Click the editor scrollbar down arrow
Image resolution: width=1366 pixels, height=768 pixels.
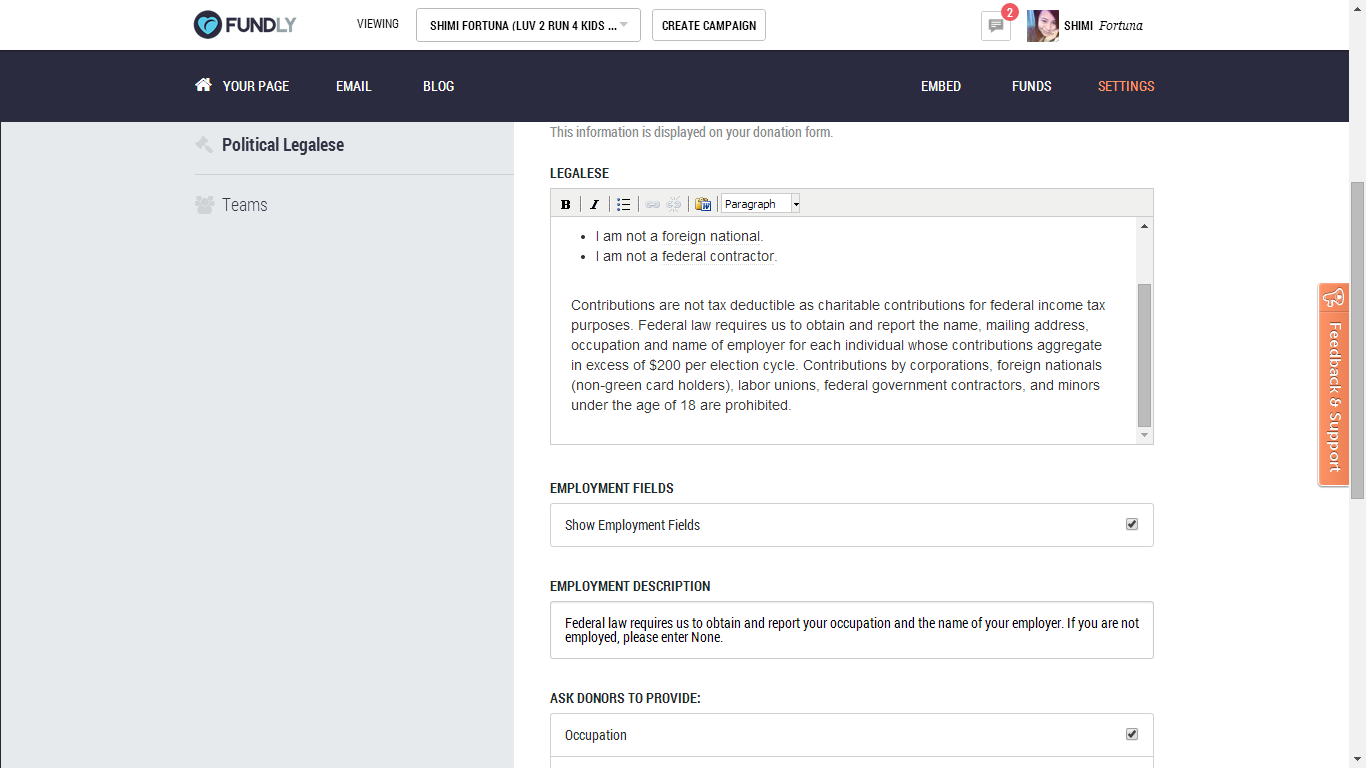tap(1145, 436)
